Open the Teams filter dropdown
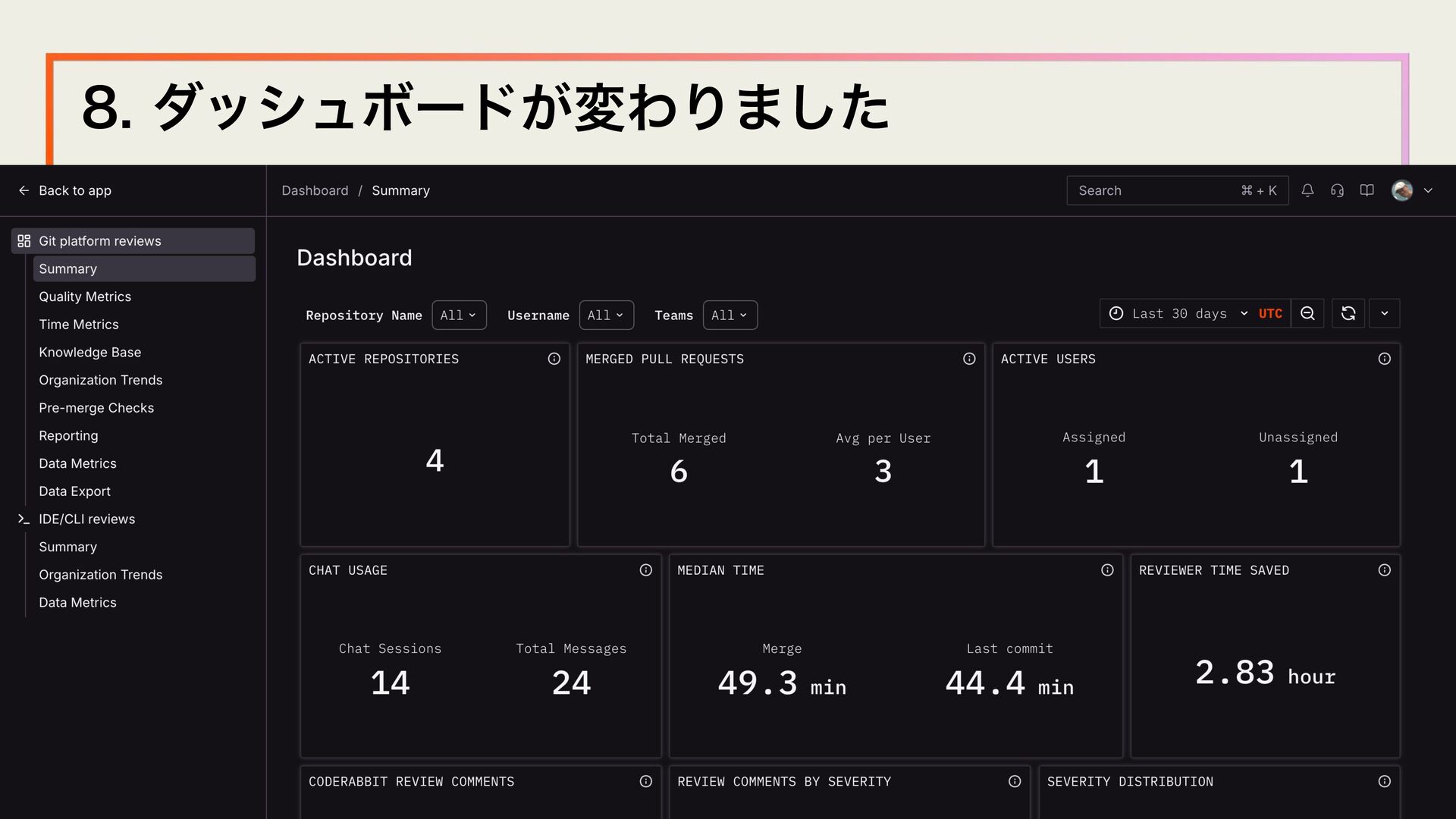The image size is (1456, 819). [730, 315]
